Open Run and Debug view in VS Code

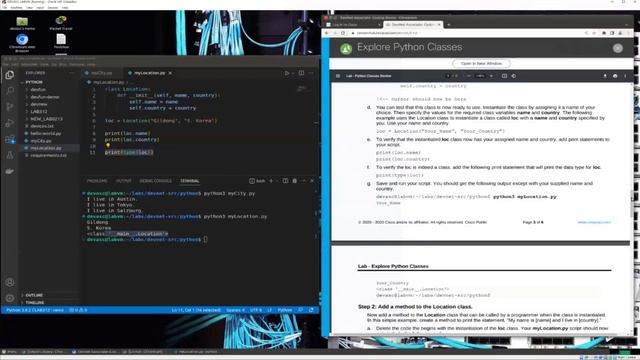pos(10,123)
